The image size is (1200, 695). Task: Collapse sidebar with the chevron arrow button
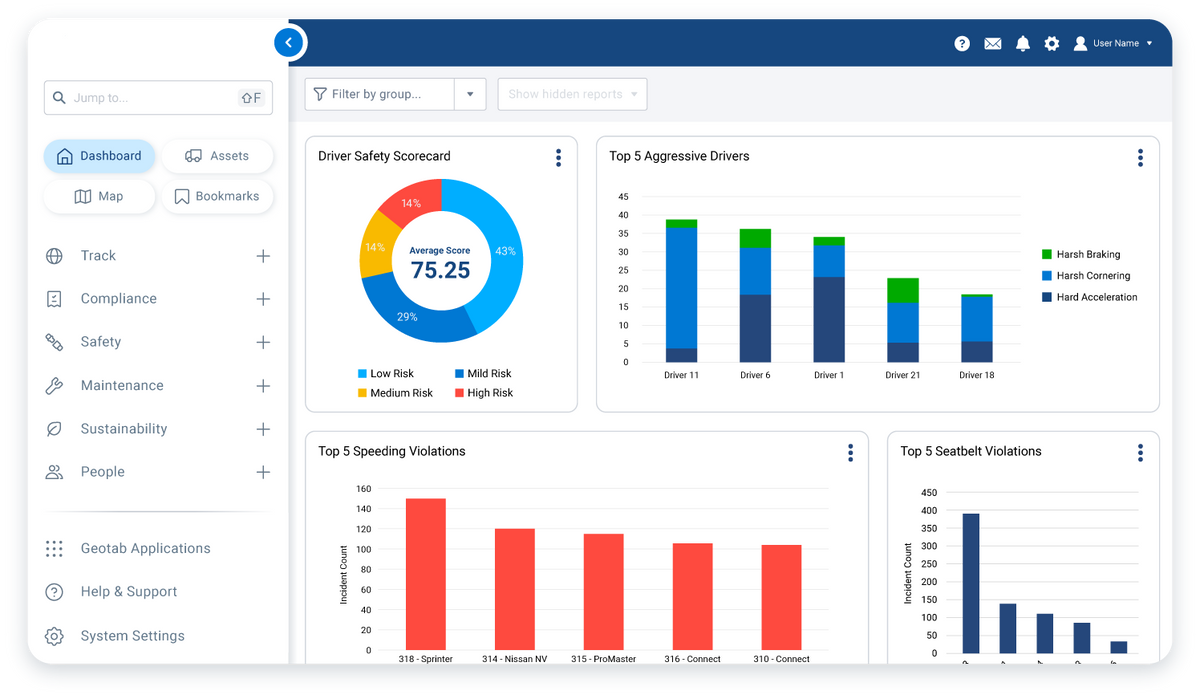288,43
